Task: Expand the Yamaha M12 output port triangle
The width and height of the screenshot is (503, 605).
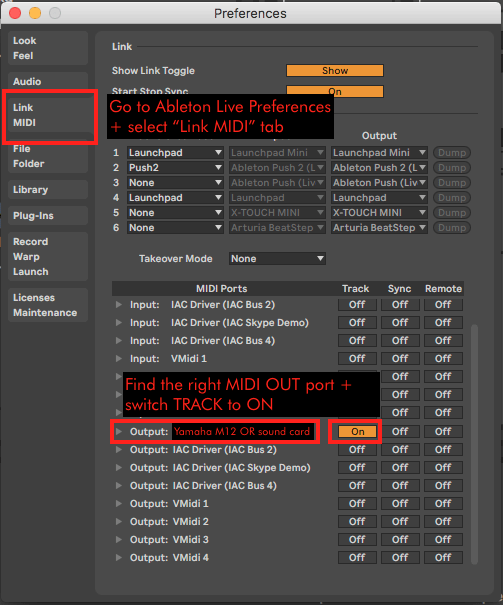Action: [119, 431]
